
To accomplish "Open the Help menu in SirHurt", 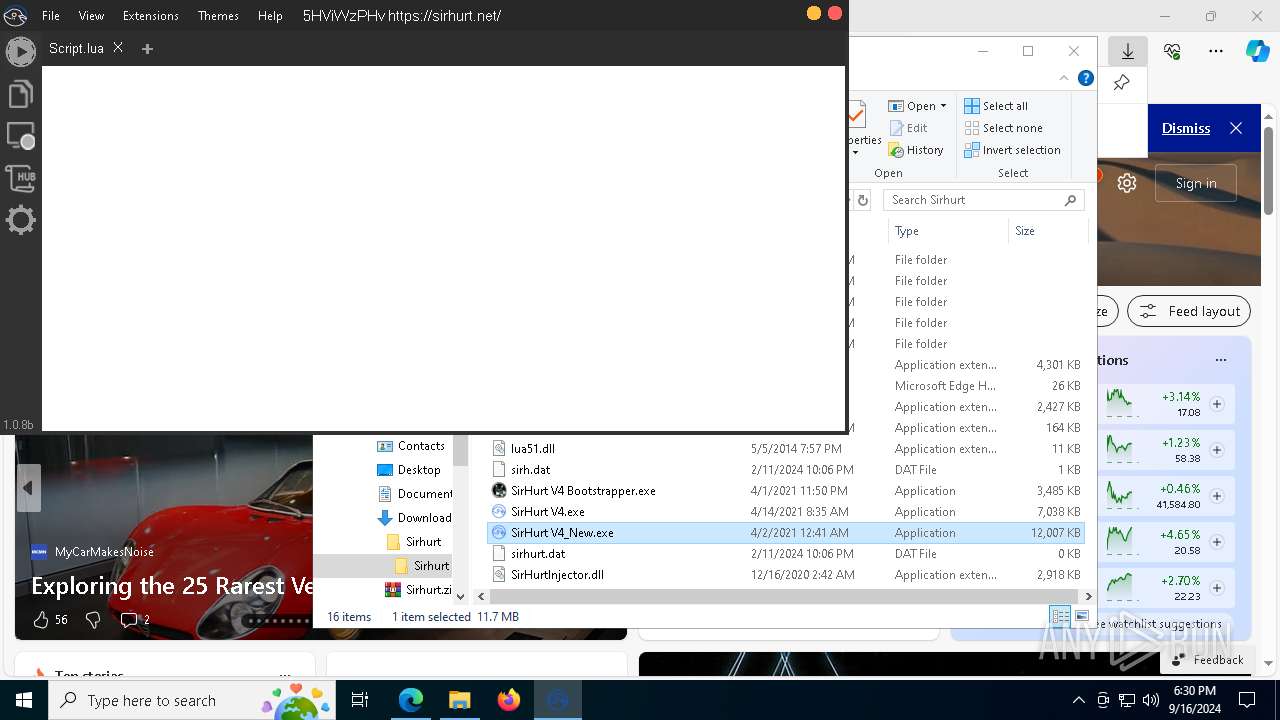I will 270,16.
